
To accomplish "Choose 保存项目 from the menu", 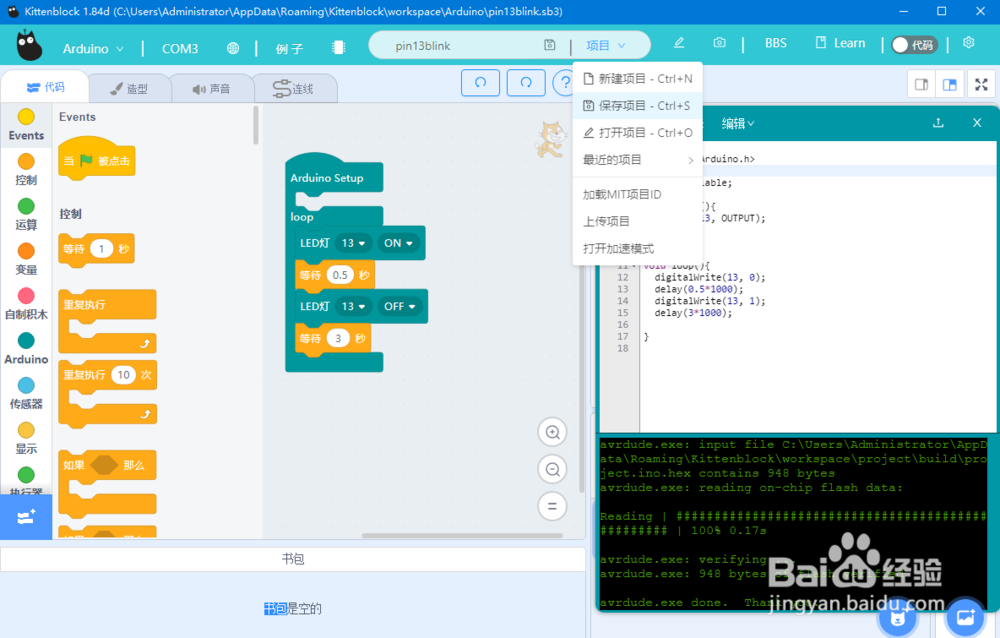I will coord(638,105).
